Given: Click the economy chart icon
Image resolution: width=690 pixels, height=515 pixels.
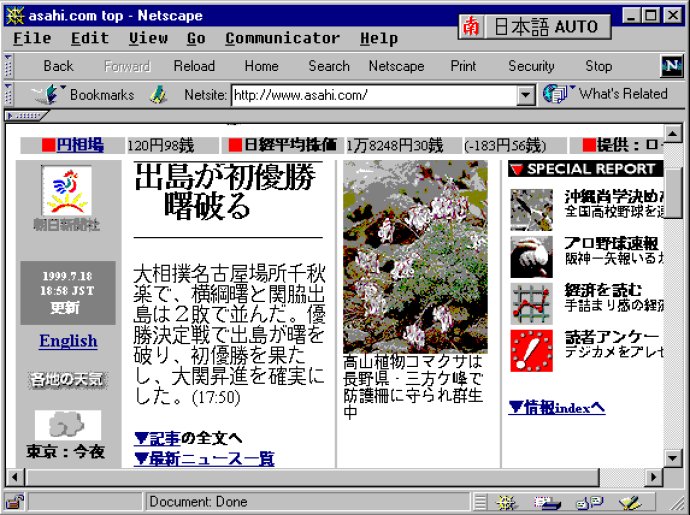Looking at the screenshot, I should coord(531,304).
